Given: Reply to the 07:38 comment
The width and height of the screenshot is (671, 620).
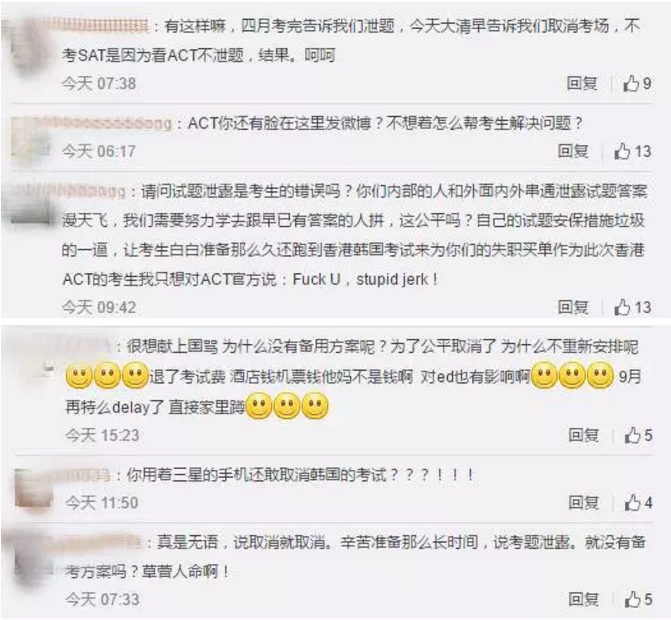Looking at the screenshot, I should click(582, 83).
